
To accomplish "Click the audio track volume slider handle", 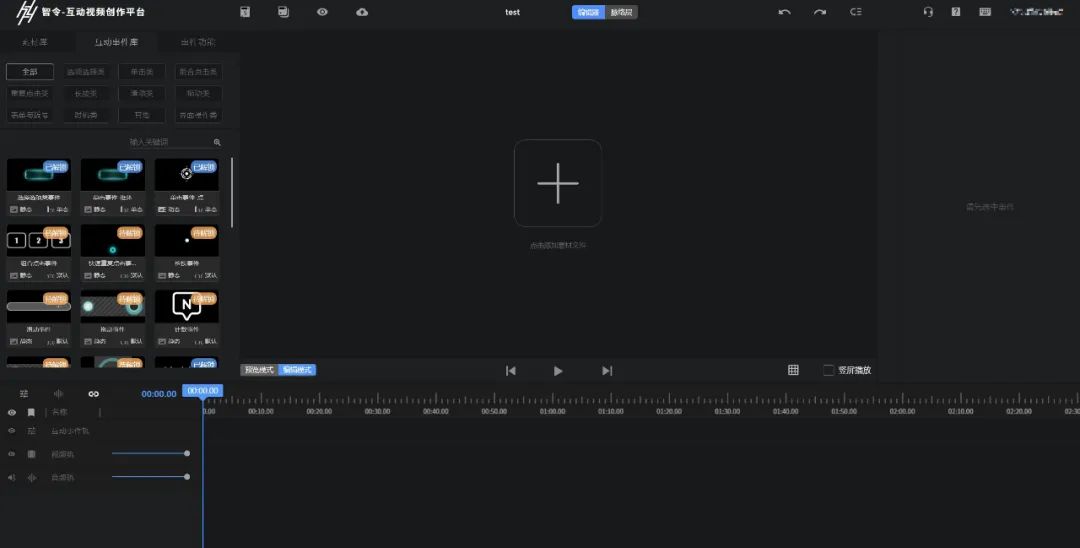I will 187,477.
